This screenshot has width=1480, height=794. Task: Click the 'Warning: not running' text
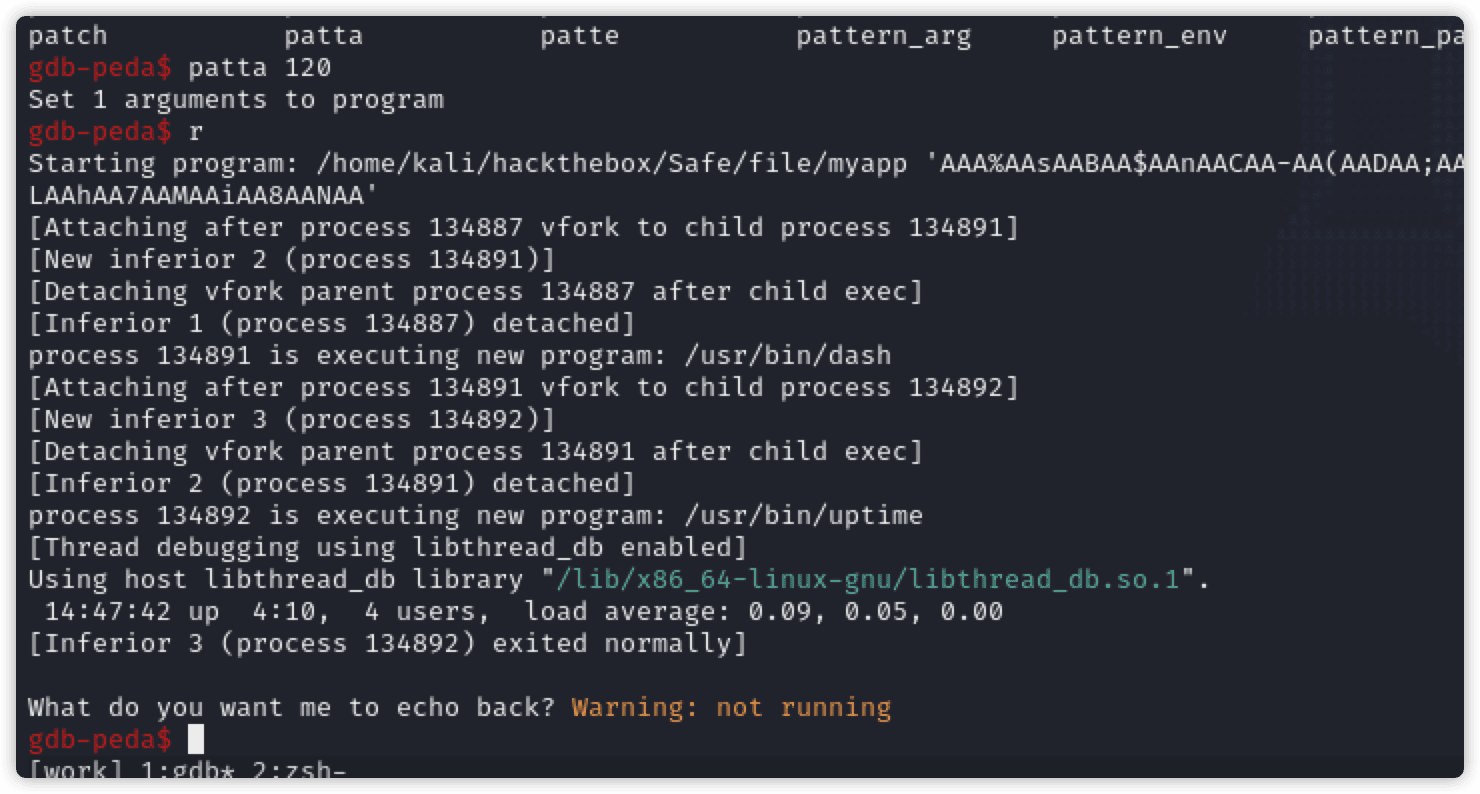pos(731,708)
